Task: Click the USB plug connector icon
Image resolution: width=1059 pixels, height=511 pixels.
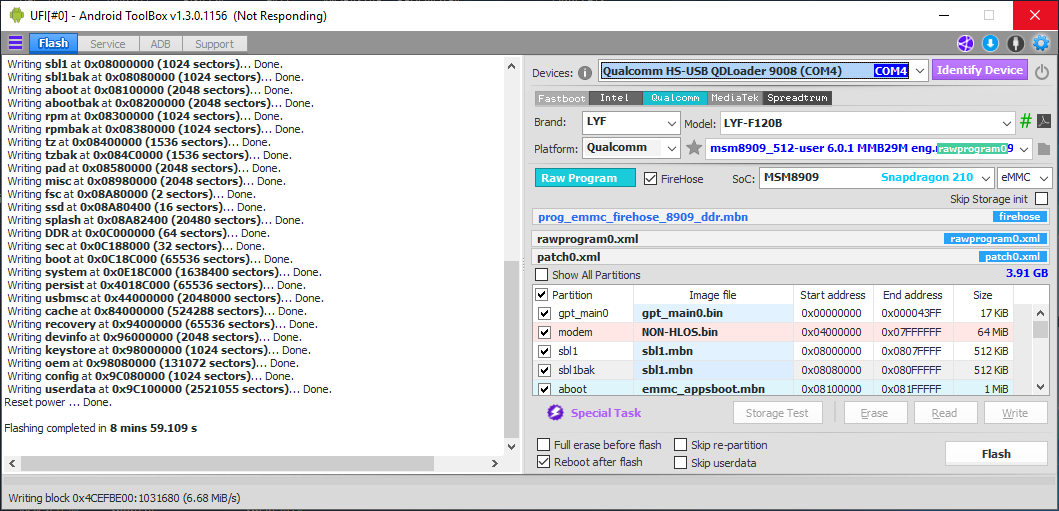Action: [x=1015, y=44]
